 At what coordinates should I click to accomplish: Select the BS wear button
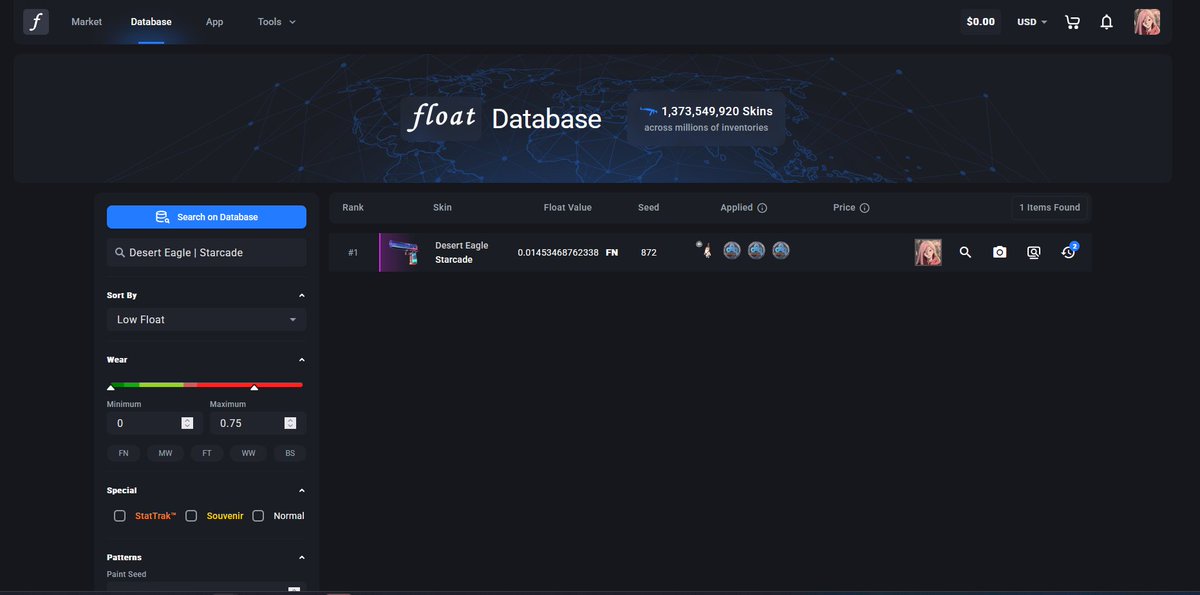[x=290, y=453]
